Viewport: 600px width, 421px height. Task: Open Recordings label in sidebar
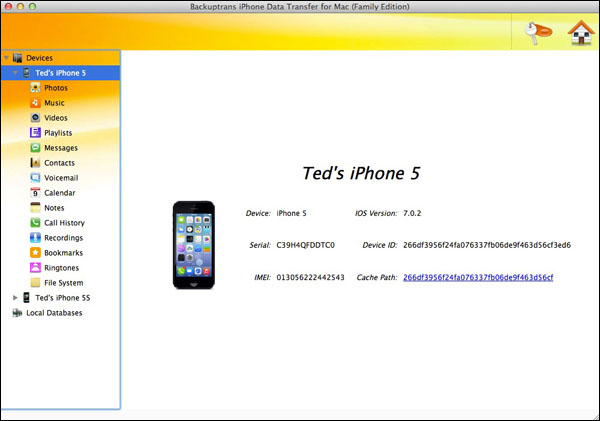[64, 238]
